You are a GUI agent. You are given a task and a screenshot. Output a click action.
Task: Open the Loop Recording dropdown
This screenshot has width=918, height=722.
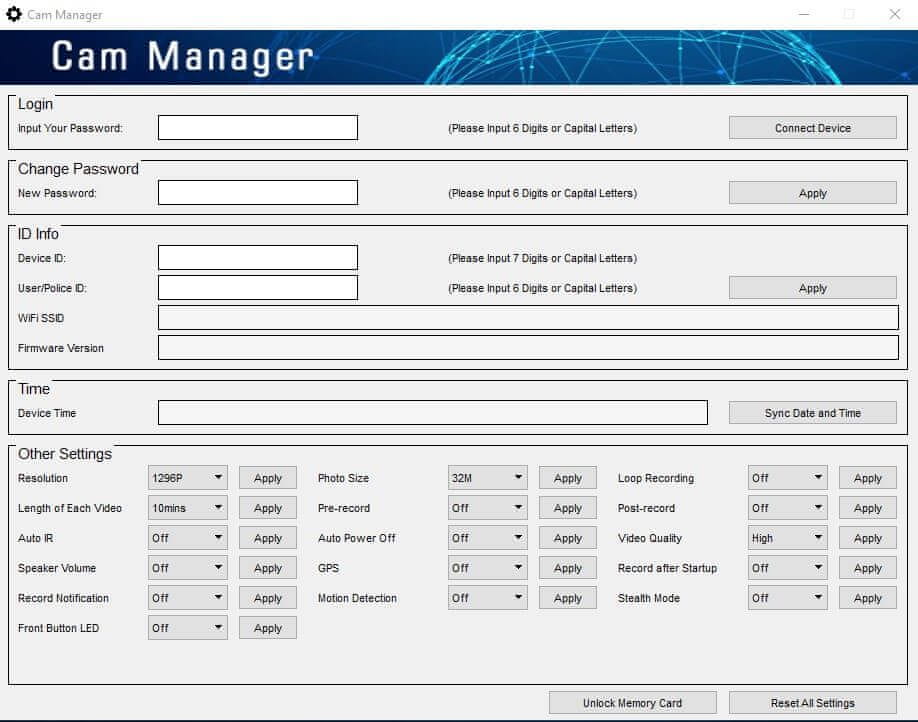(788, 478)
